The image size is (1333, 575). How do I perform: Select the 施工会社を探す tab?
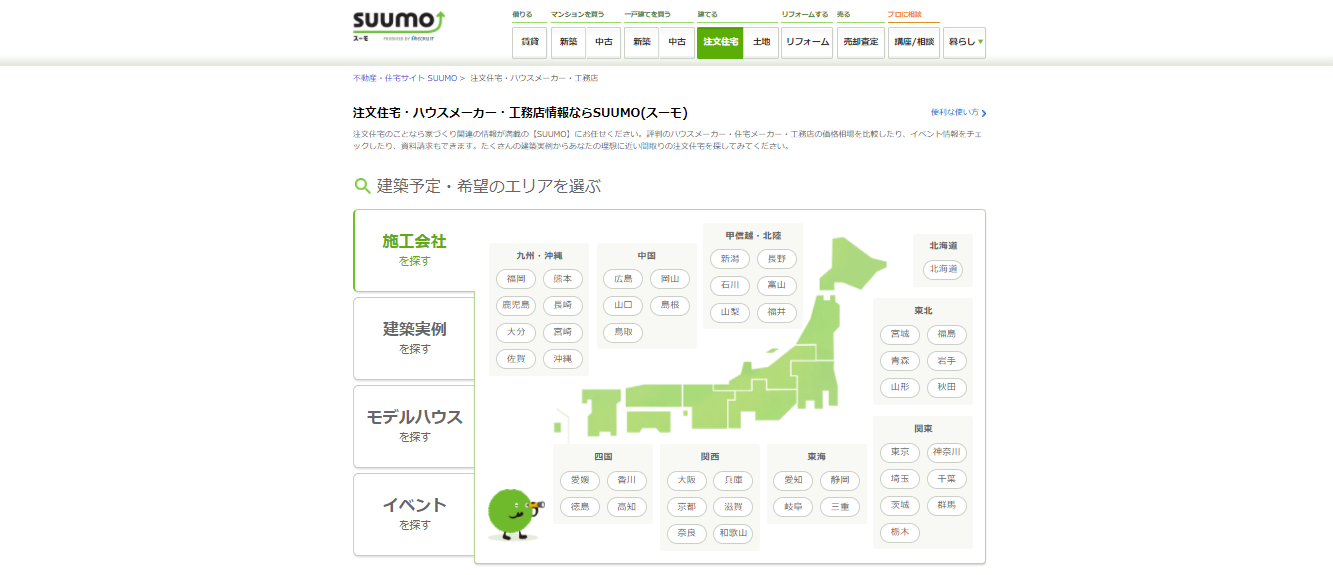click(x=414, y=250)
